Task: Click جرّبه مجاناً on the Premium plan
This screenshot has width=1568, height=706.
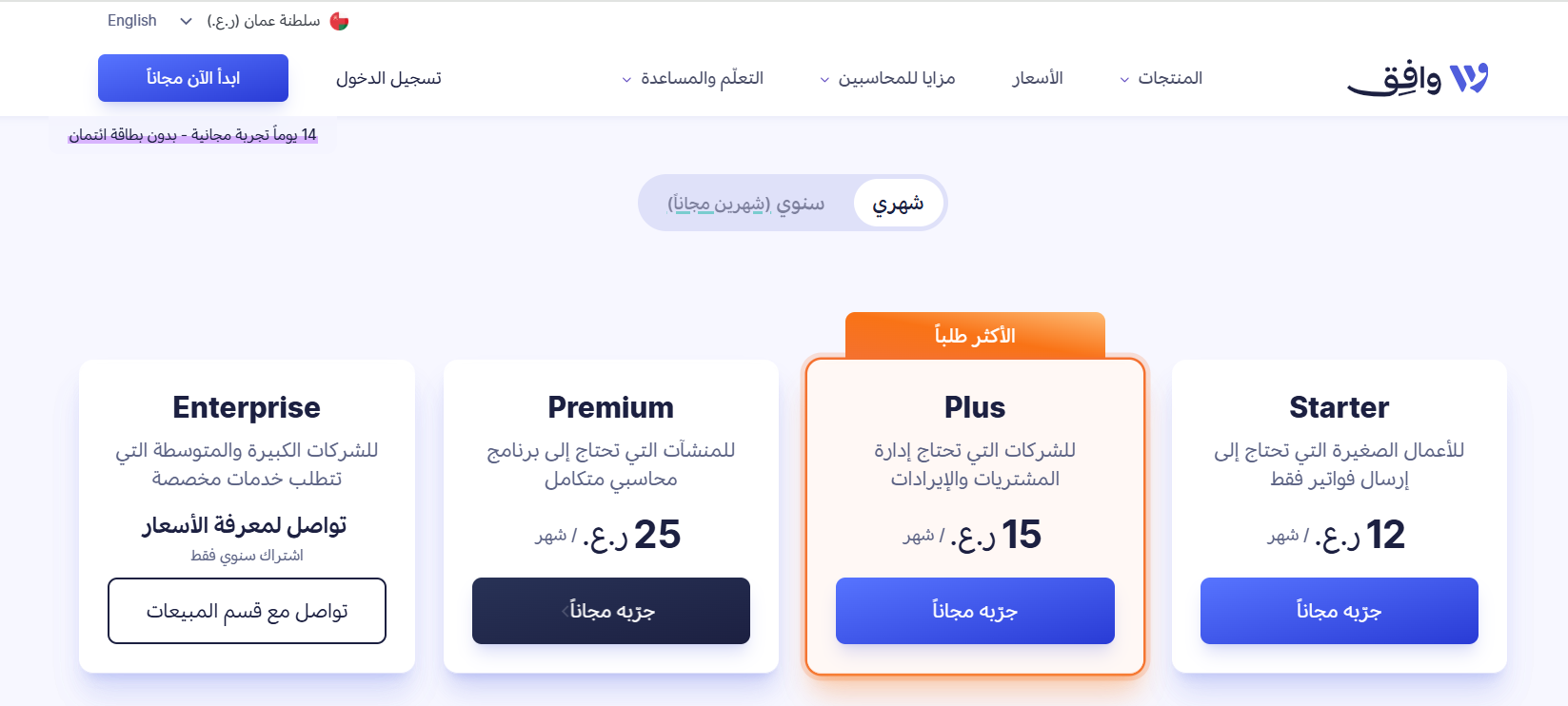Action: 610,611
